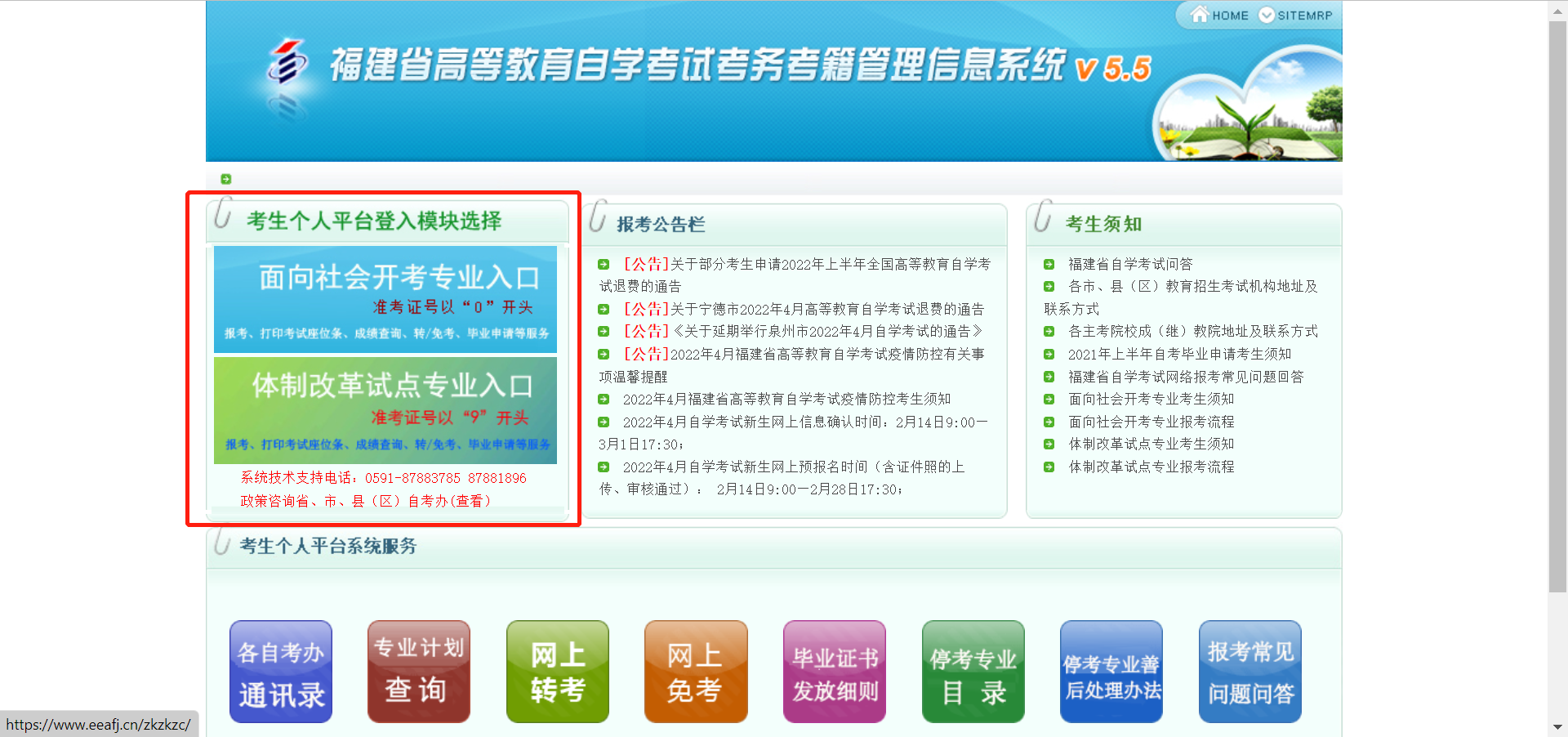Open 体制改革试点专业报考流程 link
The height and width of the screenshot is (737, 1568).
1151,467
